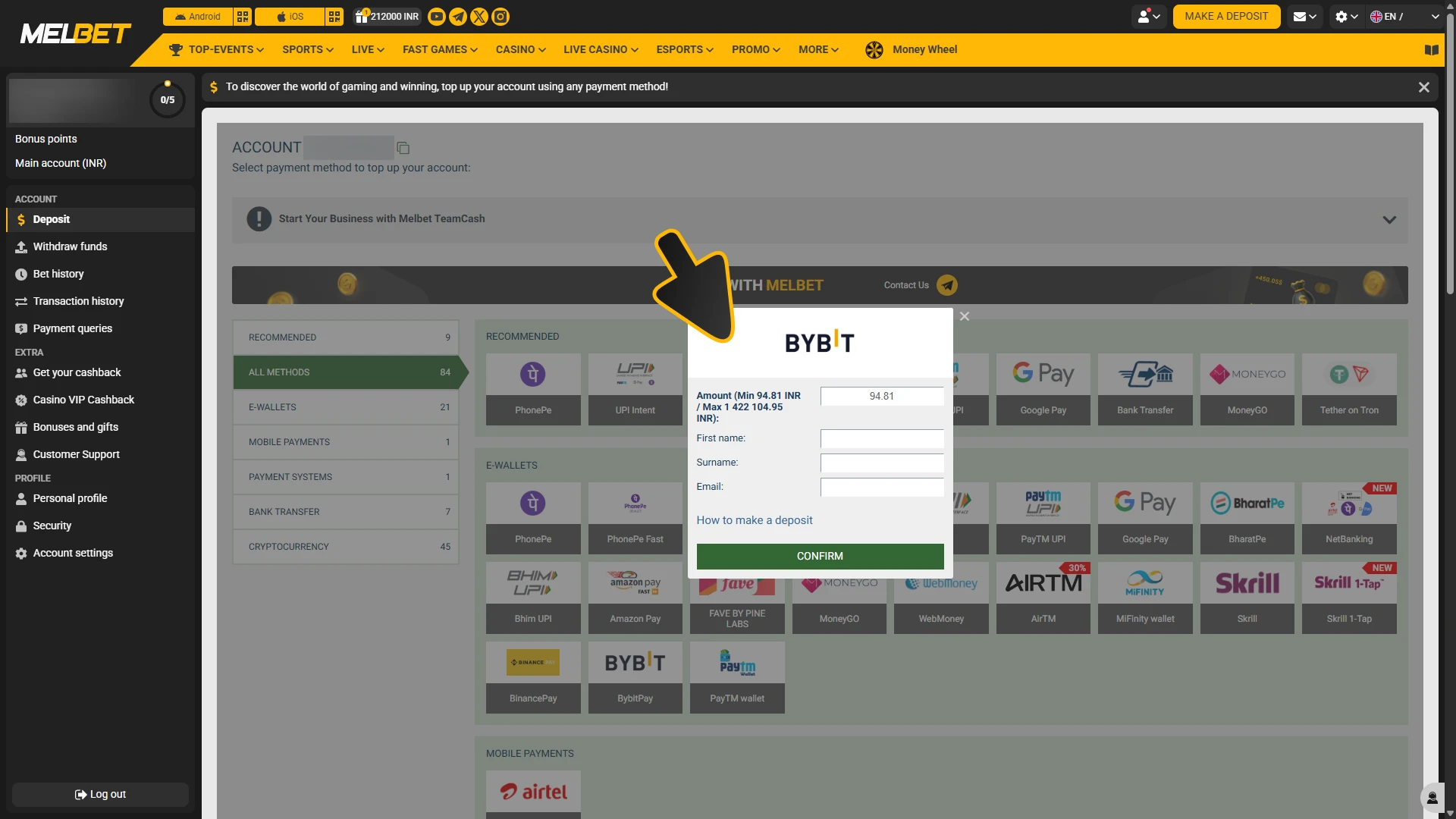Click the Log out button
The height and width of the screenshot is (819, 1456).
click(100, 795)
